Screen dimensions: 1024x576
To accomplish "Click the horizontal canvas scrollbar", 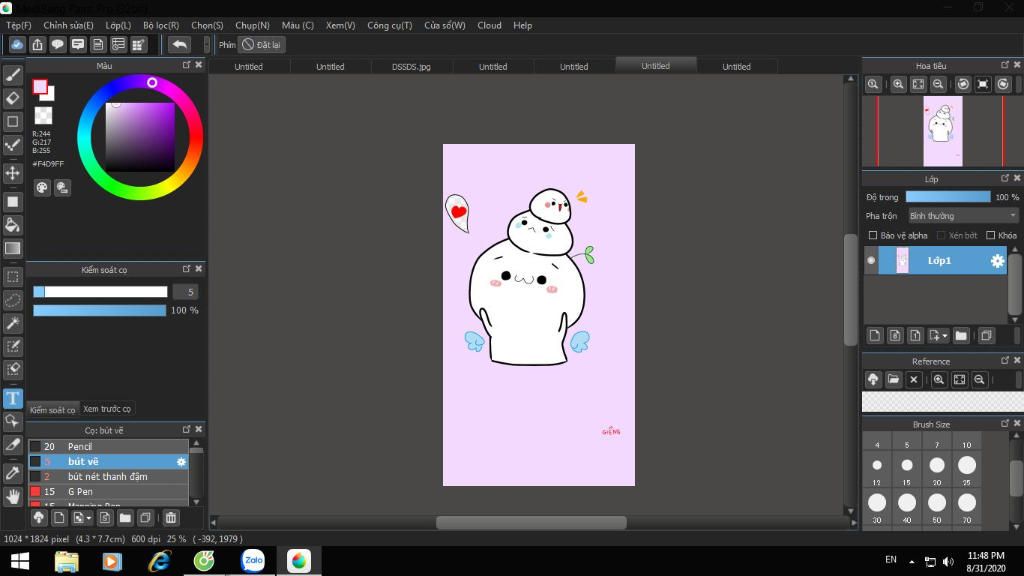I will tap(532, 522).
